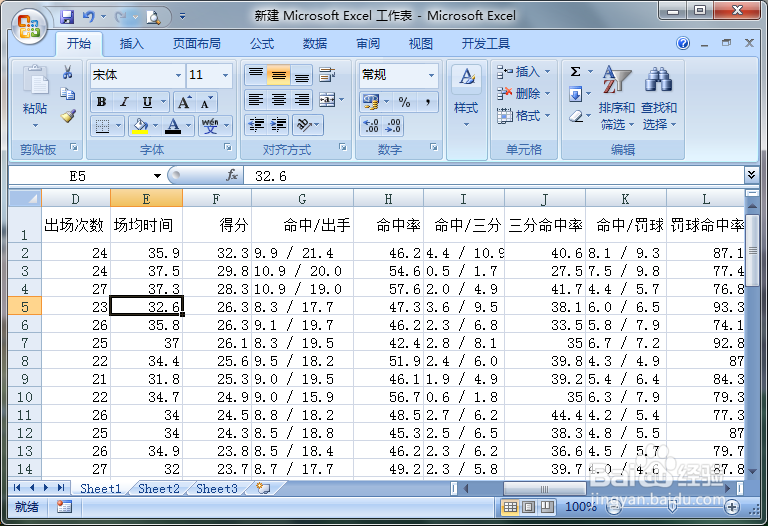Select column G header
The image size is (768, 526).
[x=302, y=199]
